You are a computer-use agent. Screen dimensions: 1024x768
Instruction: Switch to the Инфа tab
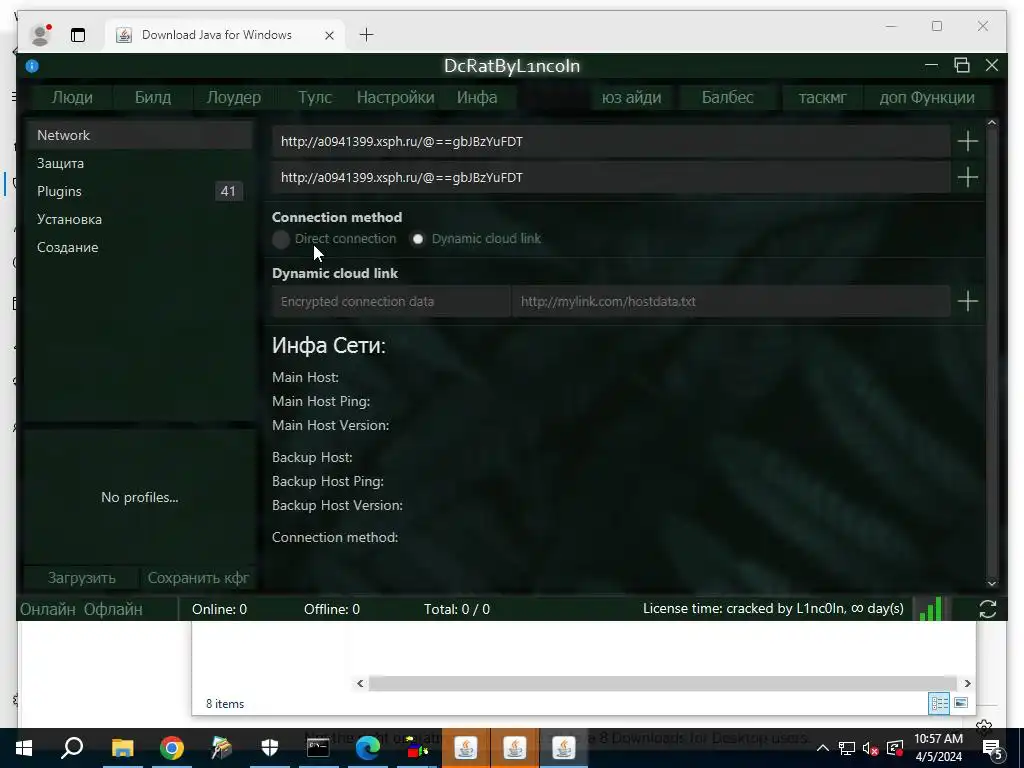(477, 97)
